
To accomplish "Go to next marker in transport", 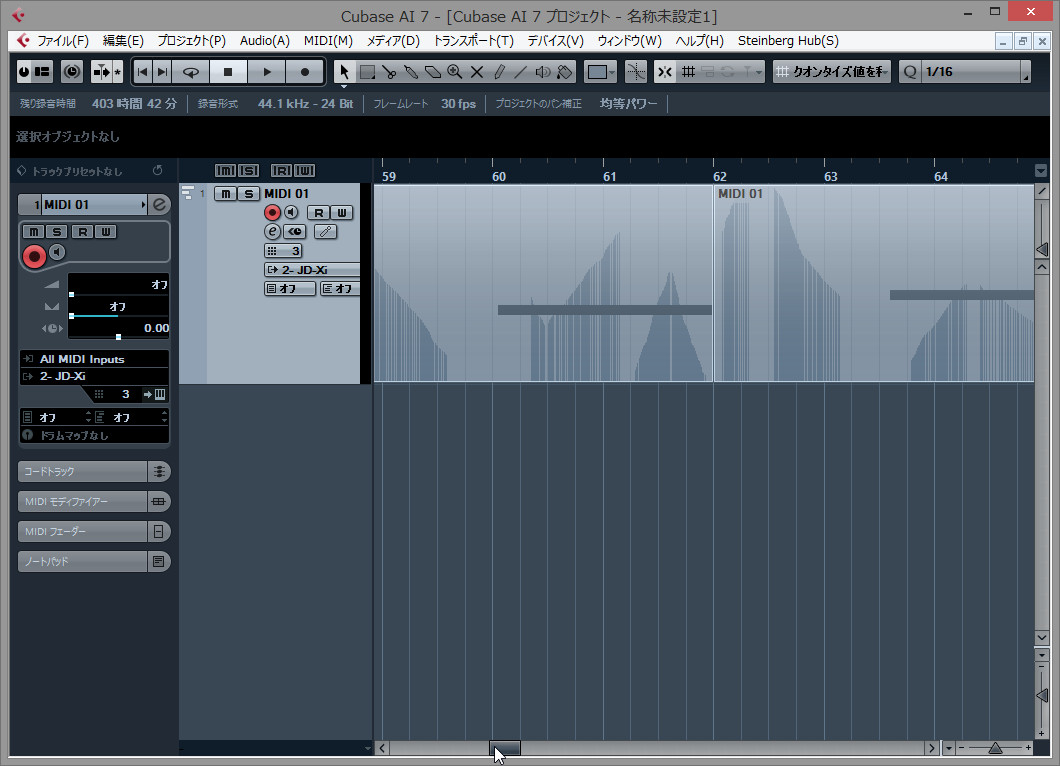I will [162, 72].
